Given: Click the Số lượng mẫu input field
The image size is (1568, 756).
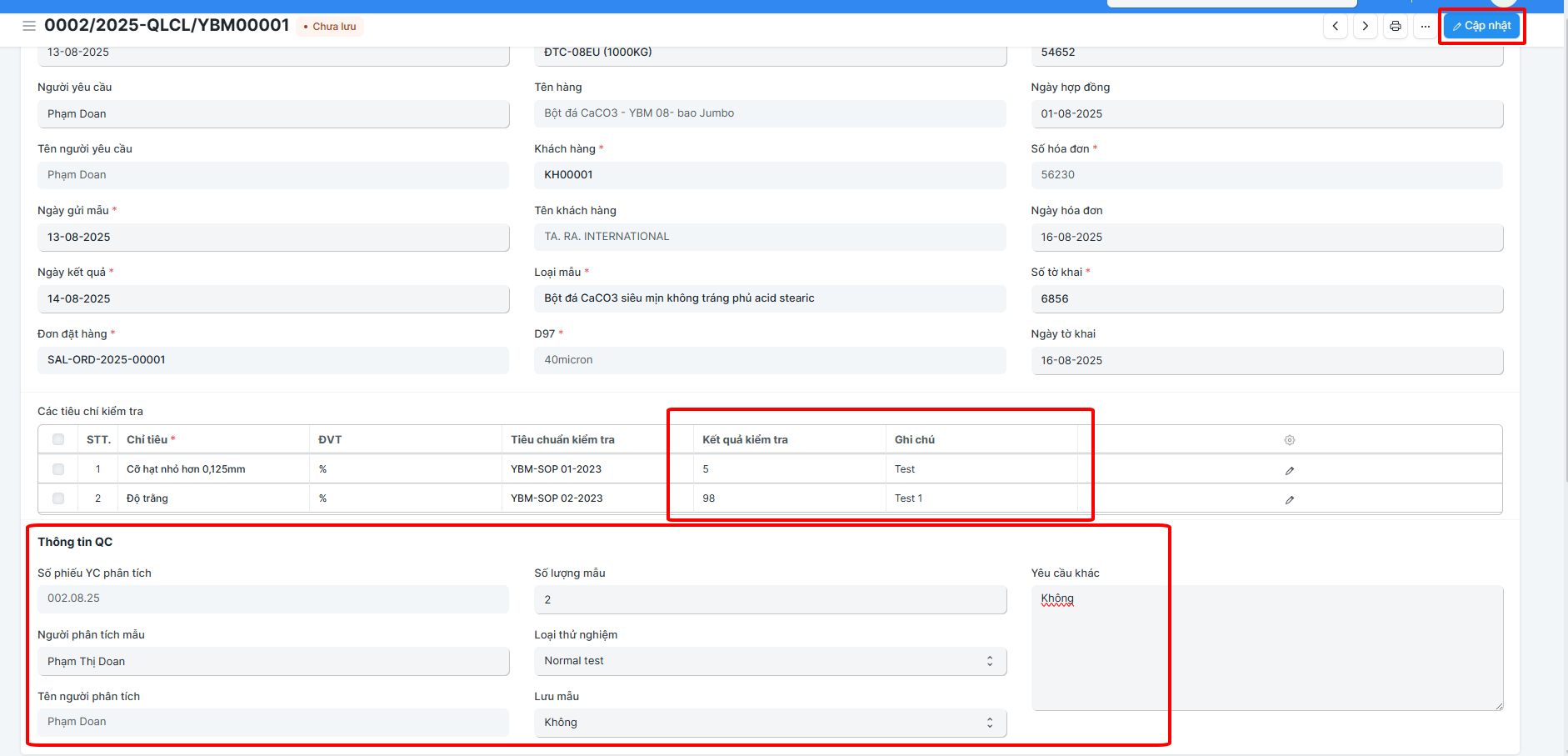Looking at the screenshot, I should (x=770, y=600).
